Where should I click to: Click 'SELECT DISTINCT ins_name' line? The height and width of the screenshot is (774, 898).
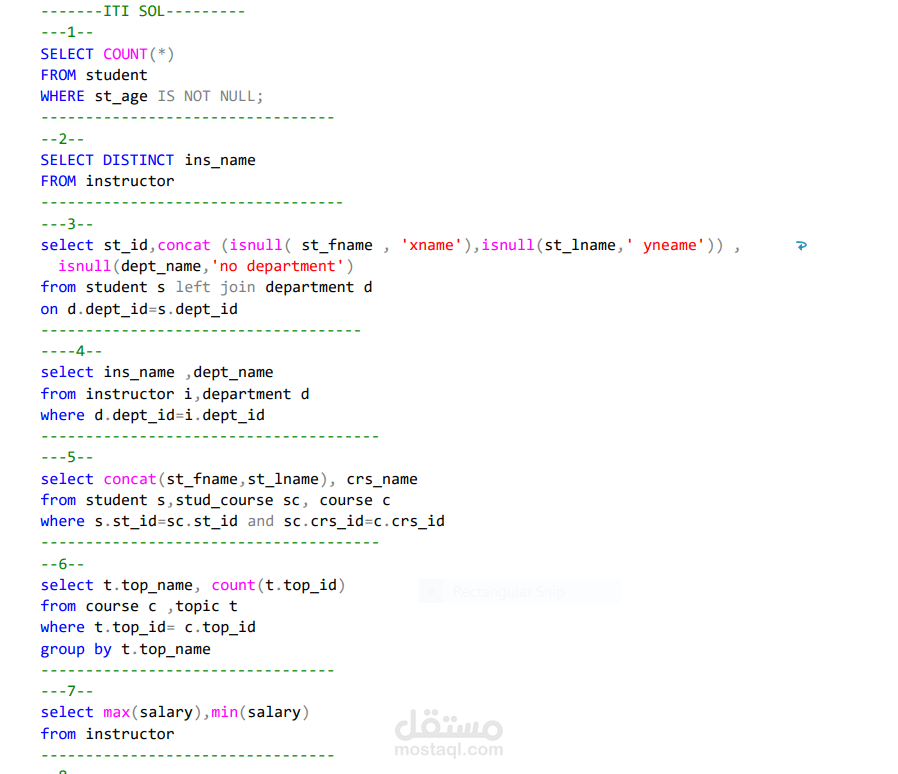pyautogui.click(x=148, y=160)
